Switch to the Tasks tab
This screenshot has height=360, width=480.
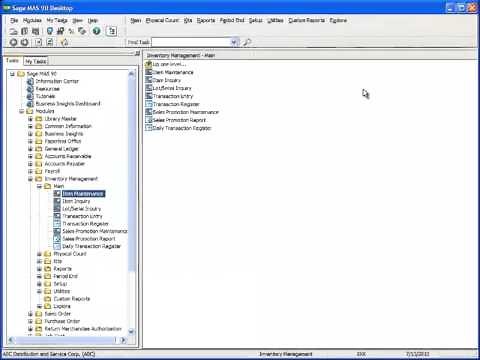pyautogui.click(x=12, y=61)
